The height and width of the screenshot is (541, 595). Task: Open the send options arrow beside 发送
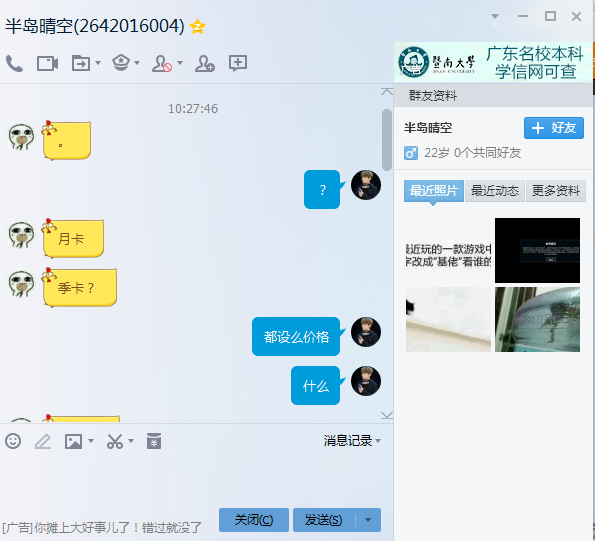point(368,520)
